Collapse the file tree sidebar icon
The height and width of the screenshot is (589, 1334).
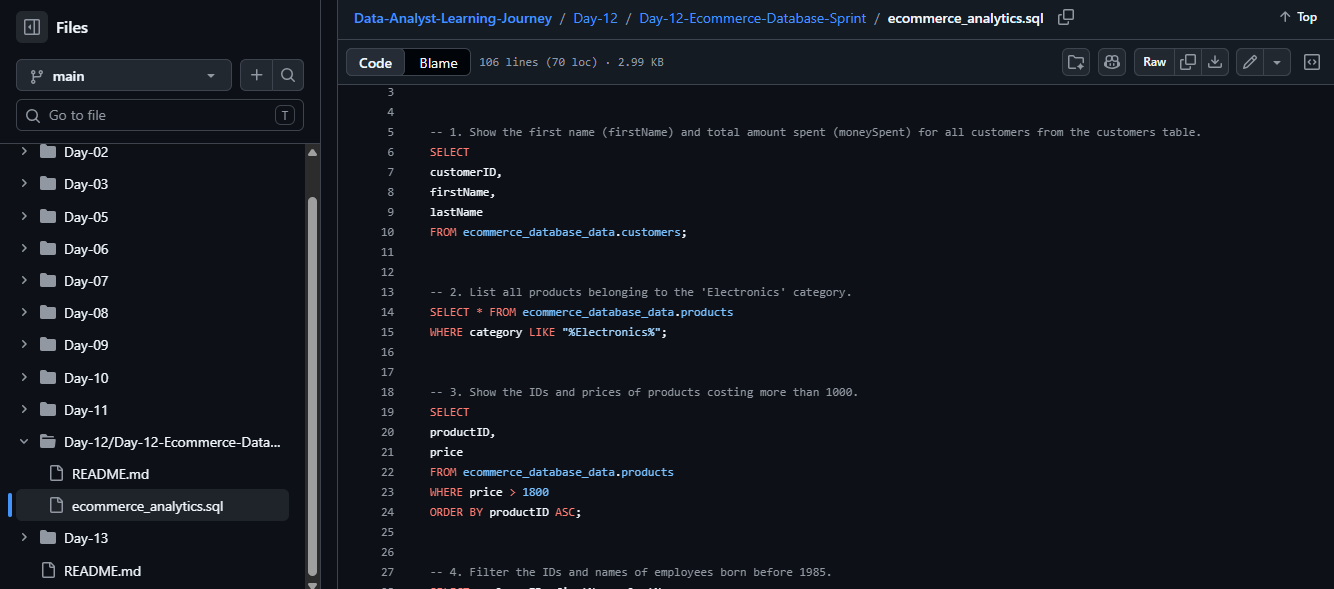tap(32, 28)
